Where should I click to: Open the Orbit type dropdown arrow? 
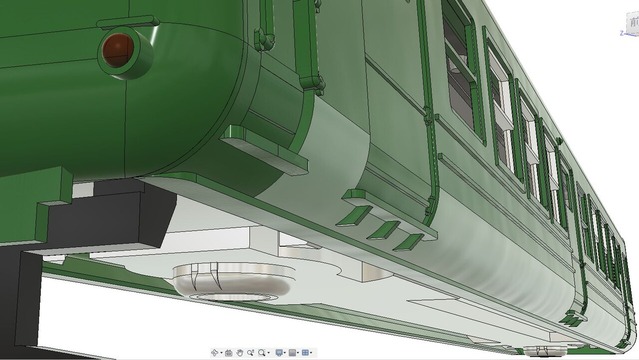pyautogui.click(x=222, y=353)
